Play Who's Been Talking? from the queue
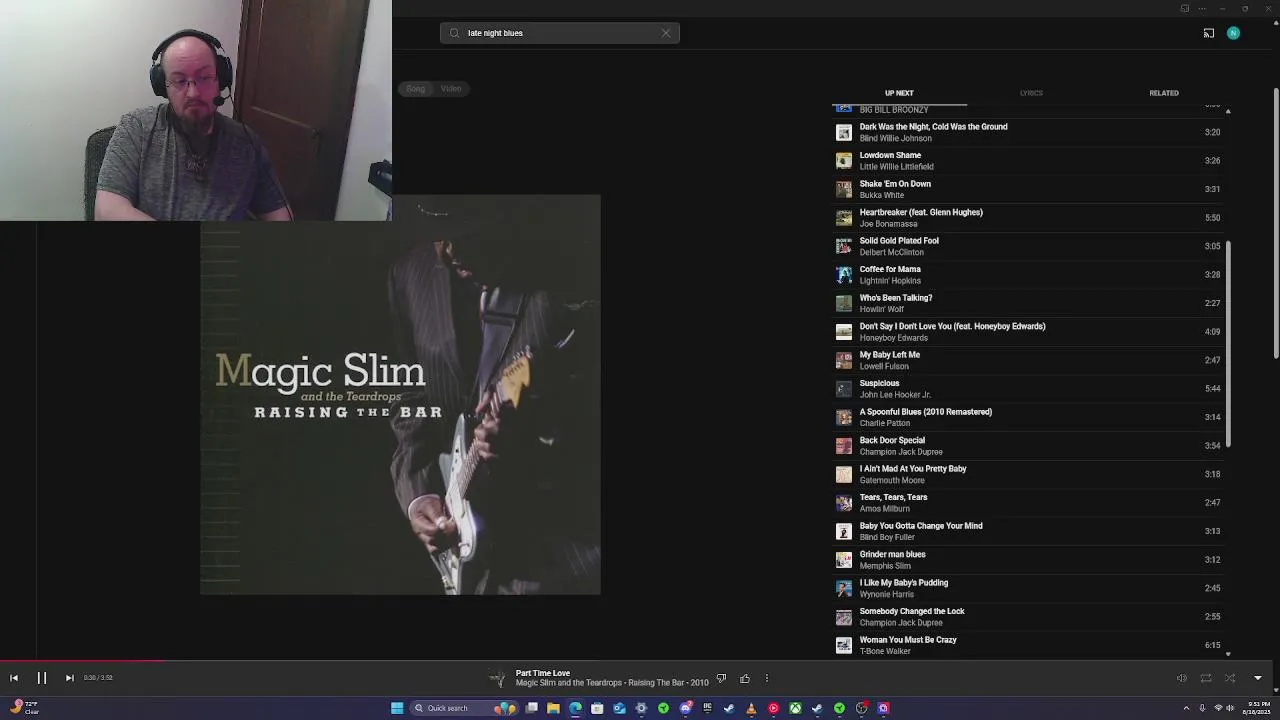Screen dimensions: 1280x720 1028,303
